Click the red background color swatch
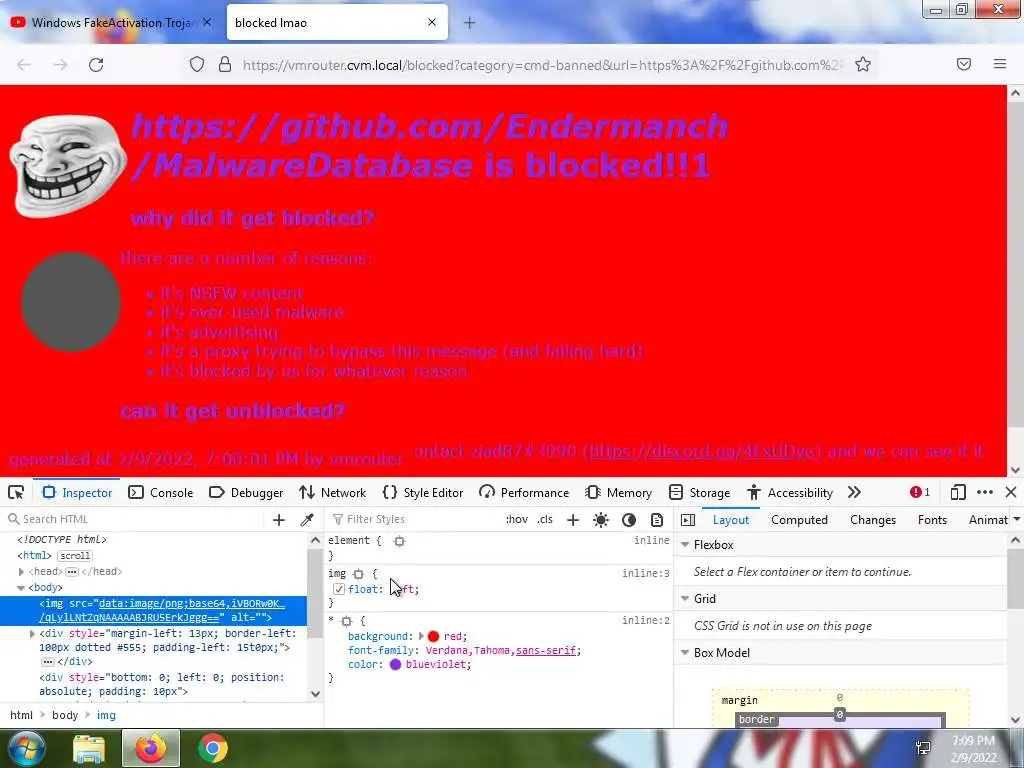This screenshot has height=768, width=1024. coord(433,636)
